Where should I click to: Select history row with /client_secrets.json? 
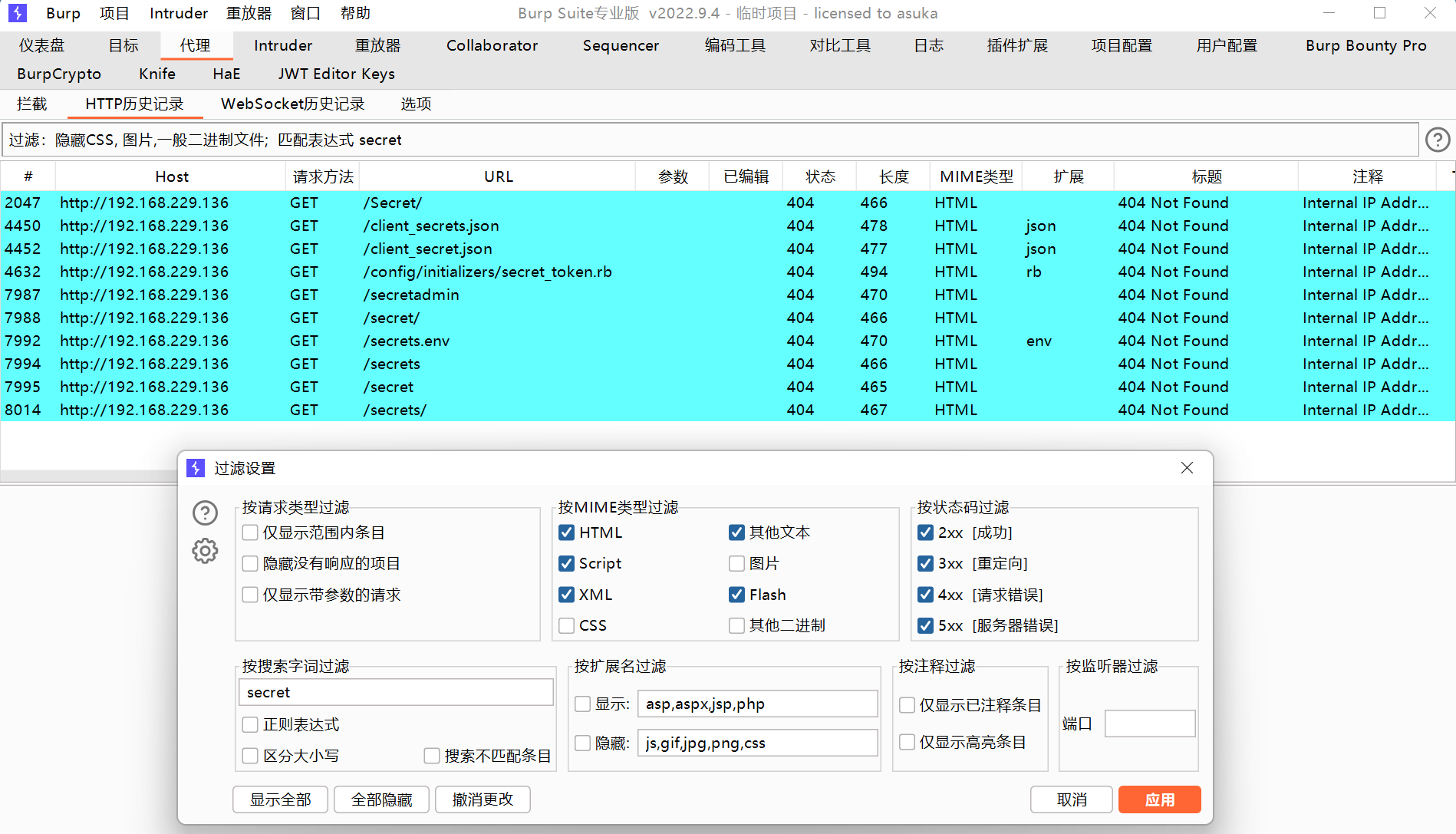pos(727,226)
